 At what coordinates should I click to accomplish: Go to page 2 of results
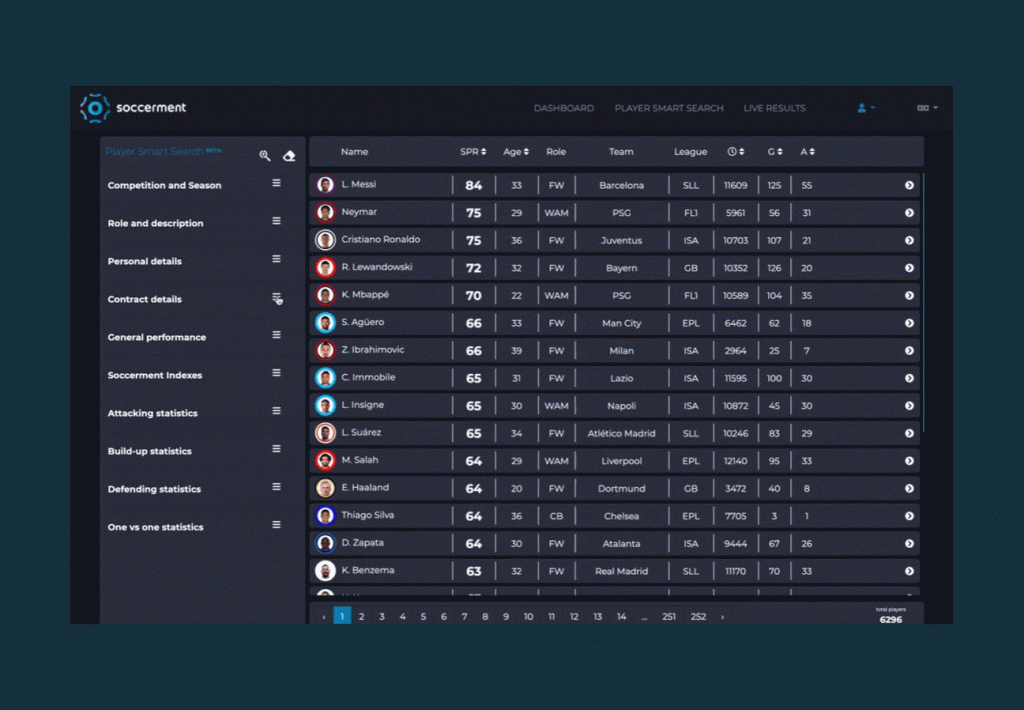click(361, 617)
